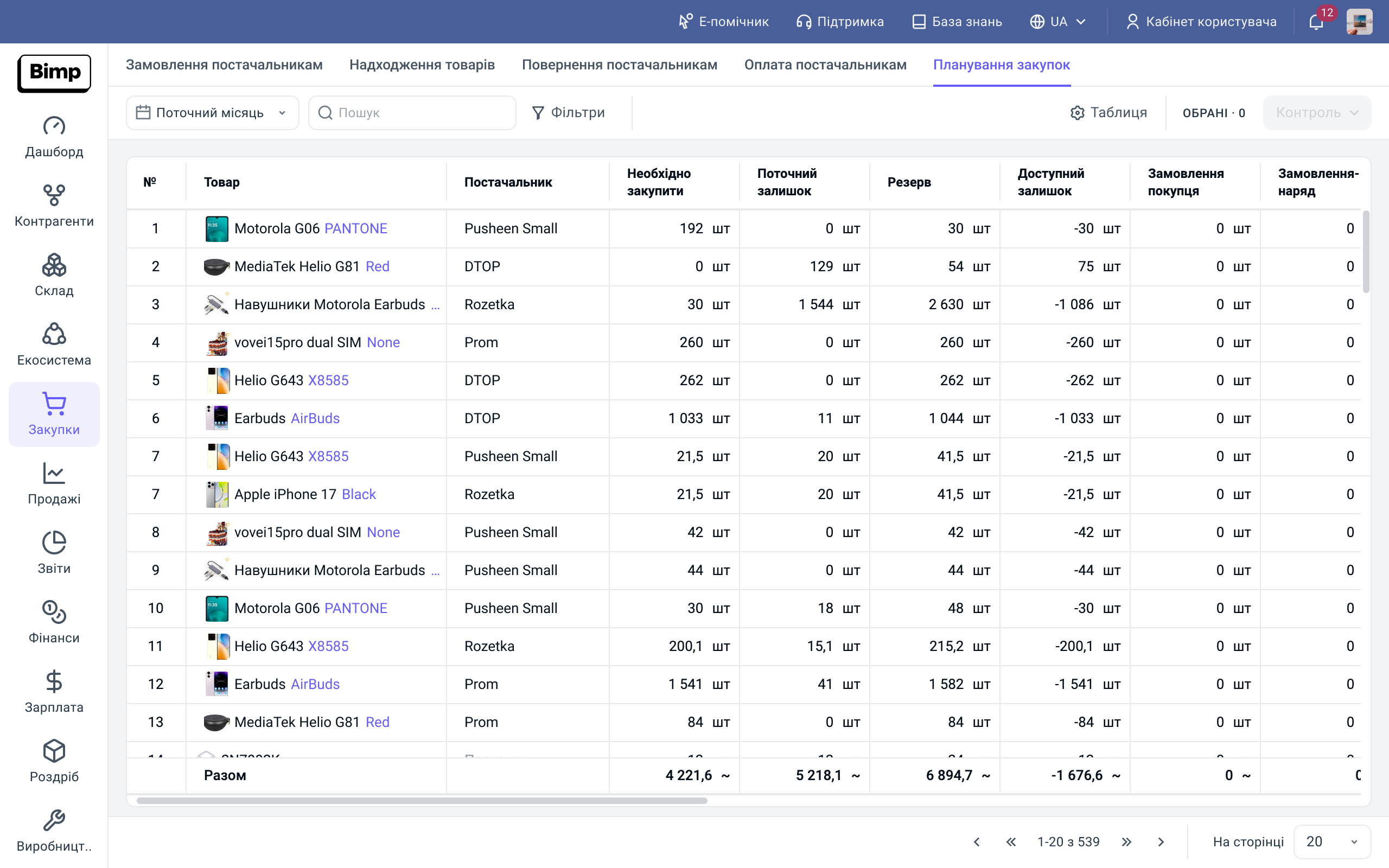Open notifications bell with 12 badge

(1317, 22)
